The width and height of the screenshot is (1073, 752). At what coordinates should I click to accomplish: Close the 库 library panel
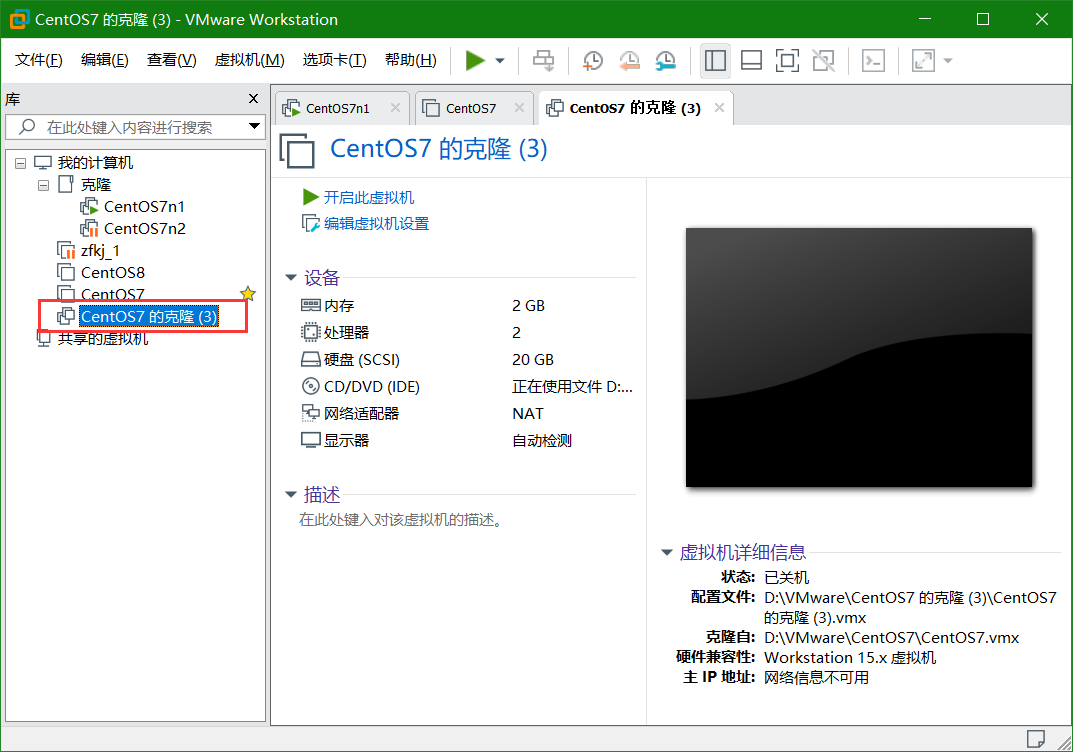[x=253, y=99]
